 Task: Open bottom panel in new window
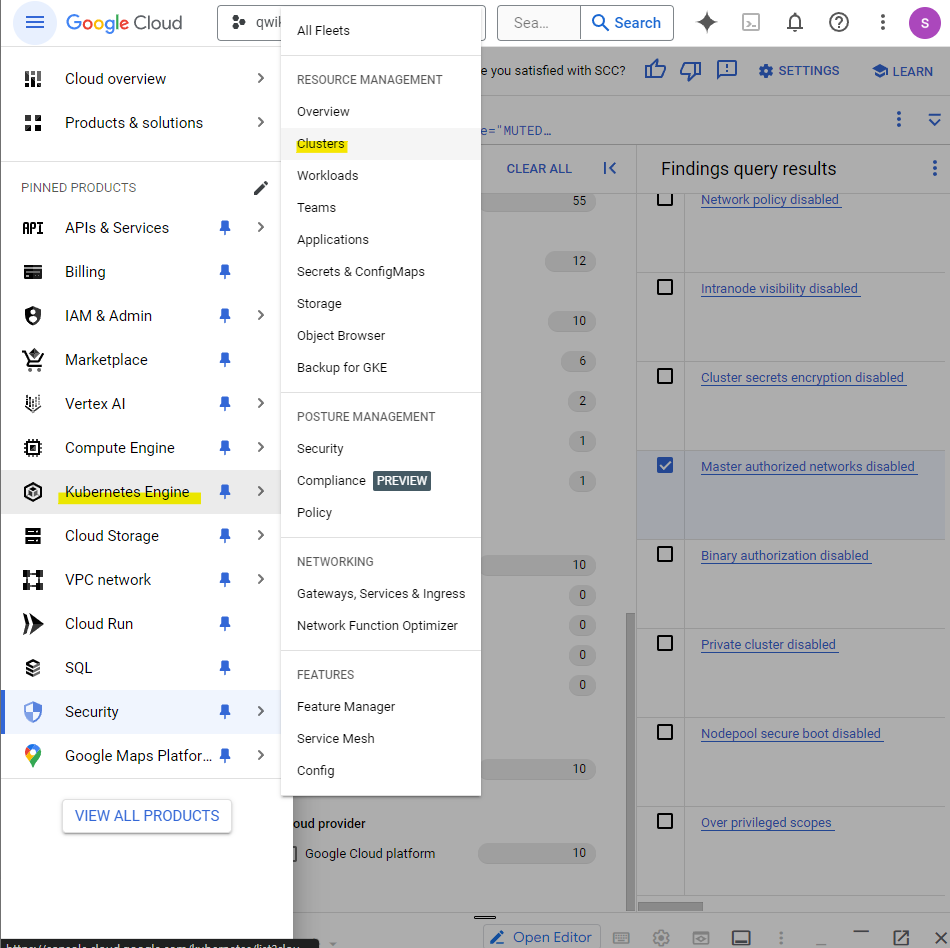[901, 937]
